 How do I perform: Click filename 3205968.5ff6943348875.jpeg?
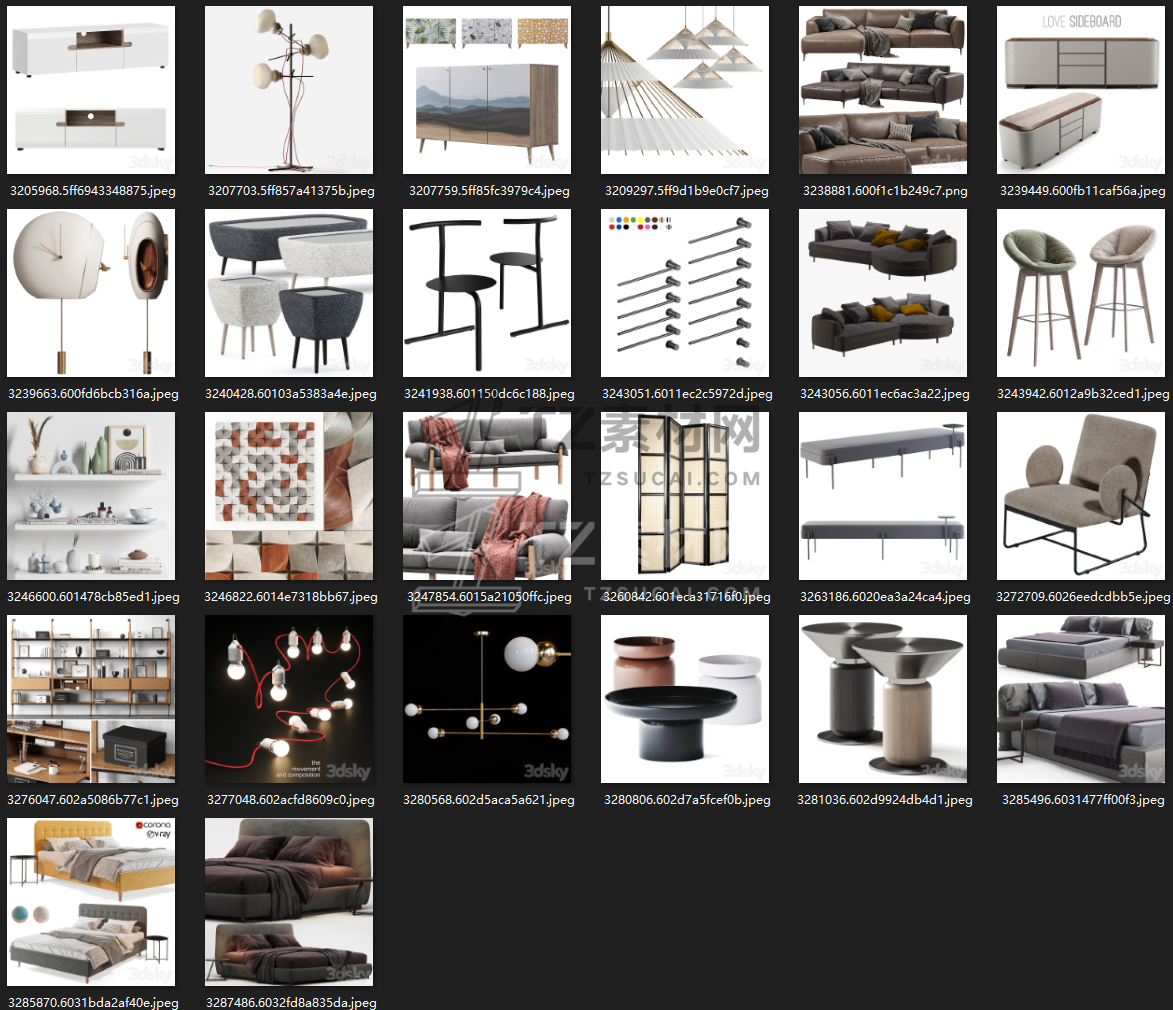click(x=93, y=191)
